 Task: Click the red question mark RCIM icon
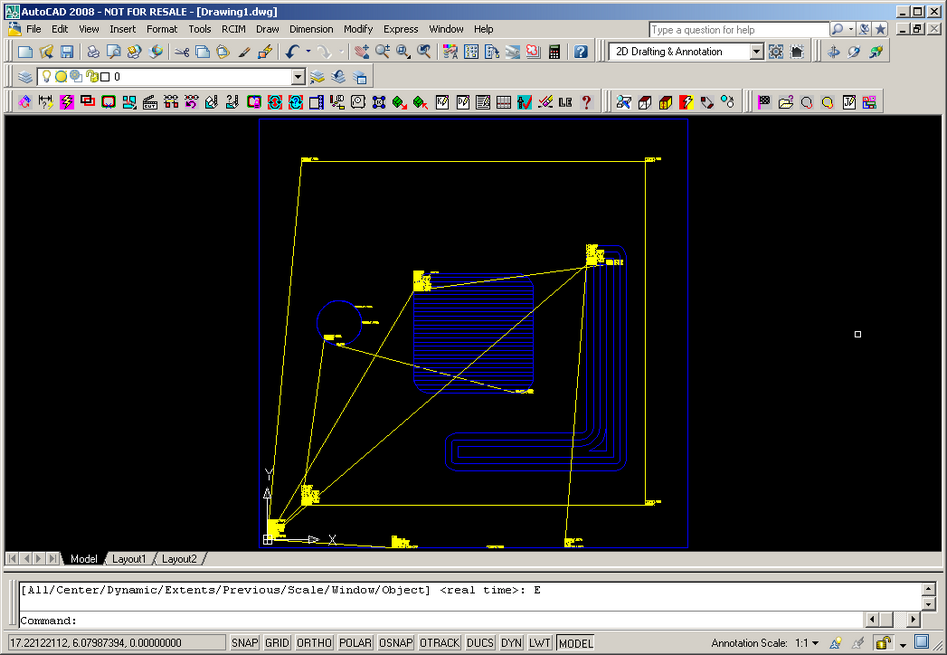coord(586,102)
